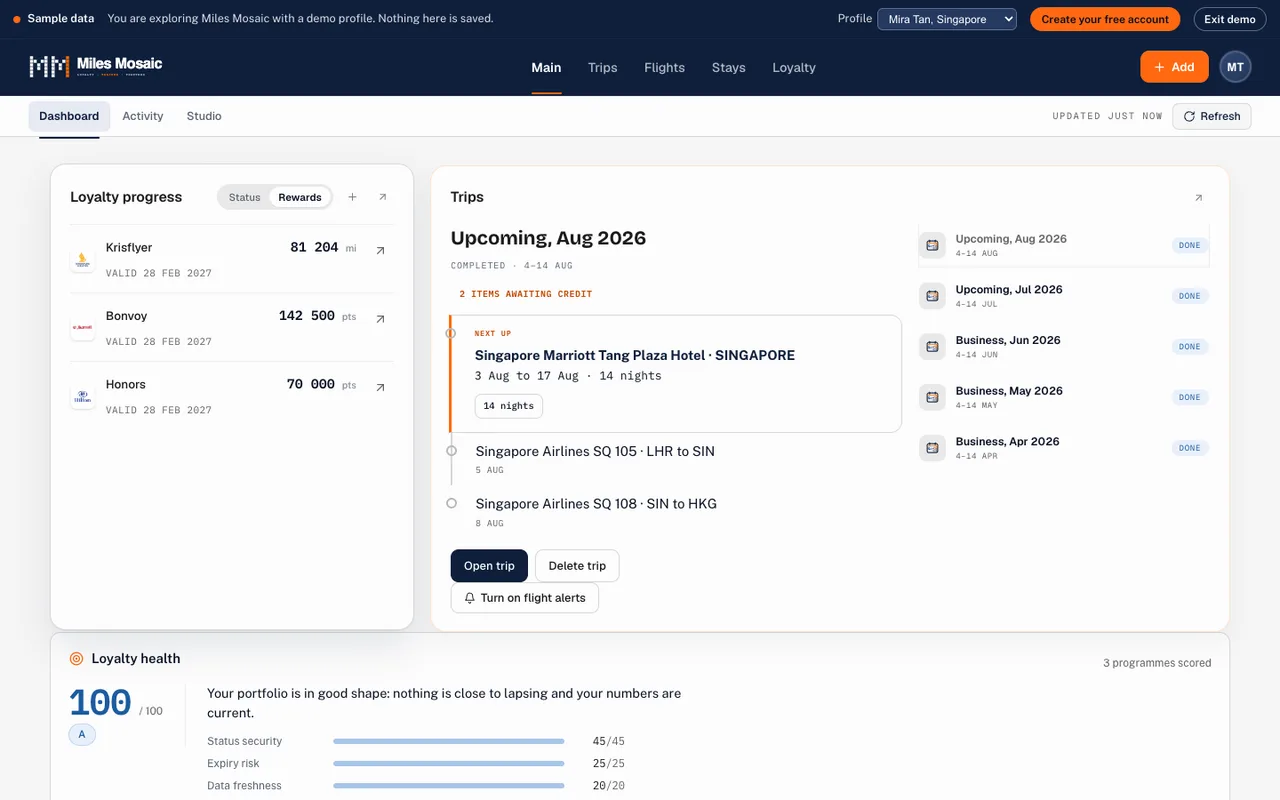Click the Status security progress bar

coord(449,741)
